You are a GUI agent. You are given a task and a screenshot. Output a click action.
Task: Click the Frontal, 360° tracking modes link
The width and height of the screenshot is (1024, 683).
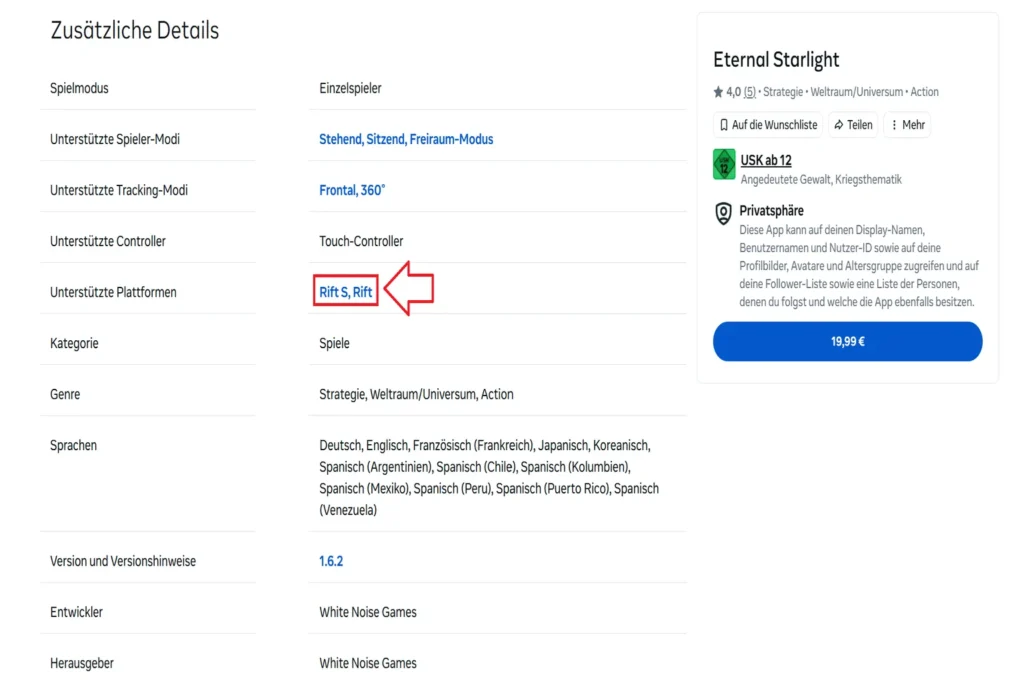(352, 190)
